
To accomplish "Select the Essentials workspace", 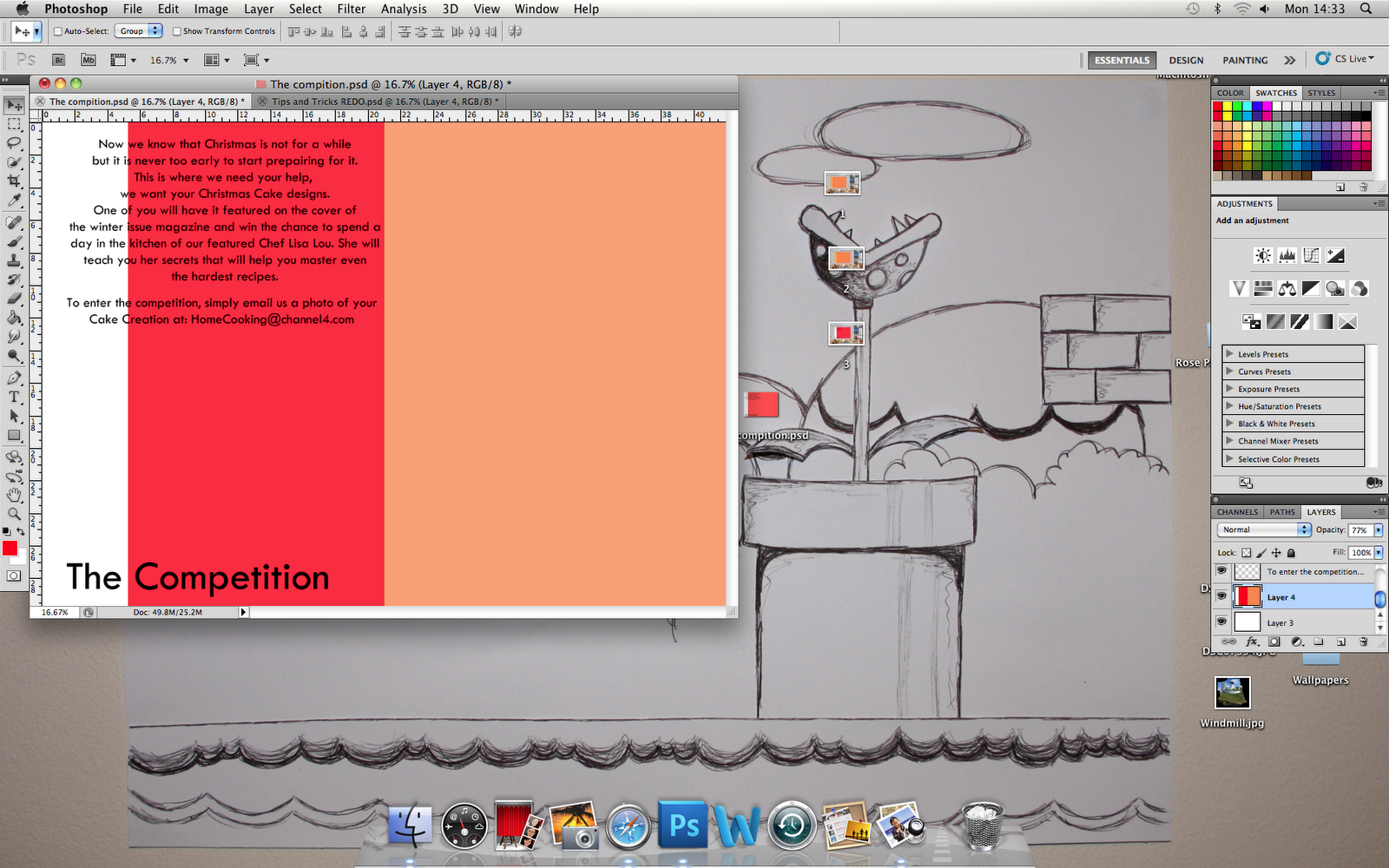I will click(x=1122, y=60).
